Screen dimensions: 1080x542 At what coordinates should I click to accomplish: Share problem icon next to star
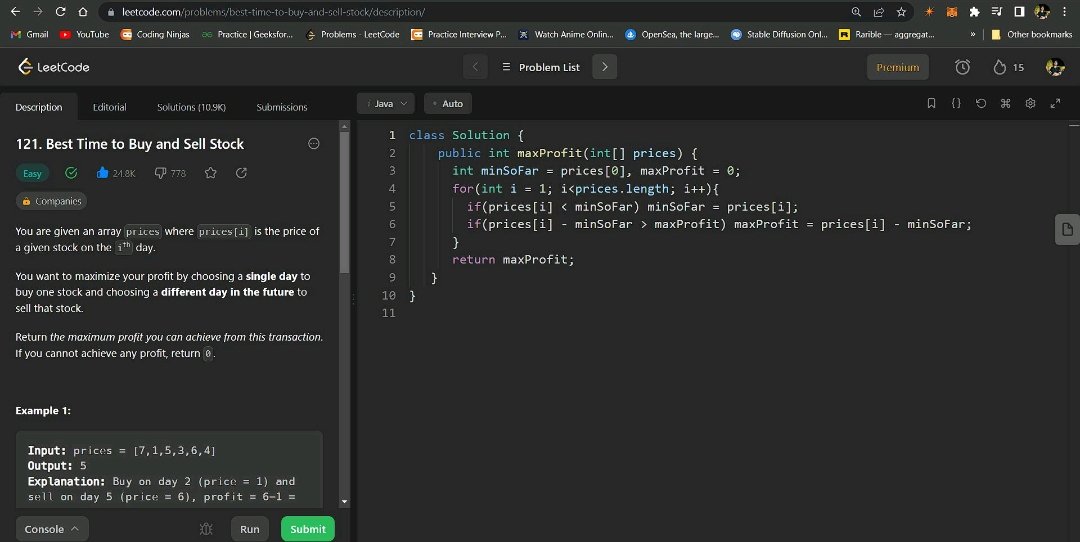click(241, 173)
